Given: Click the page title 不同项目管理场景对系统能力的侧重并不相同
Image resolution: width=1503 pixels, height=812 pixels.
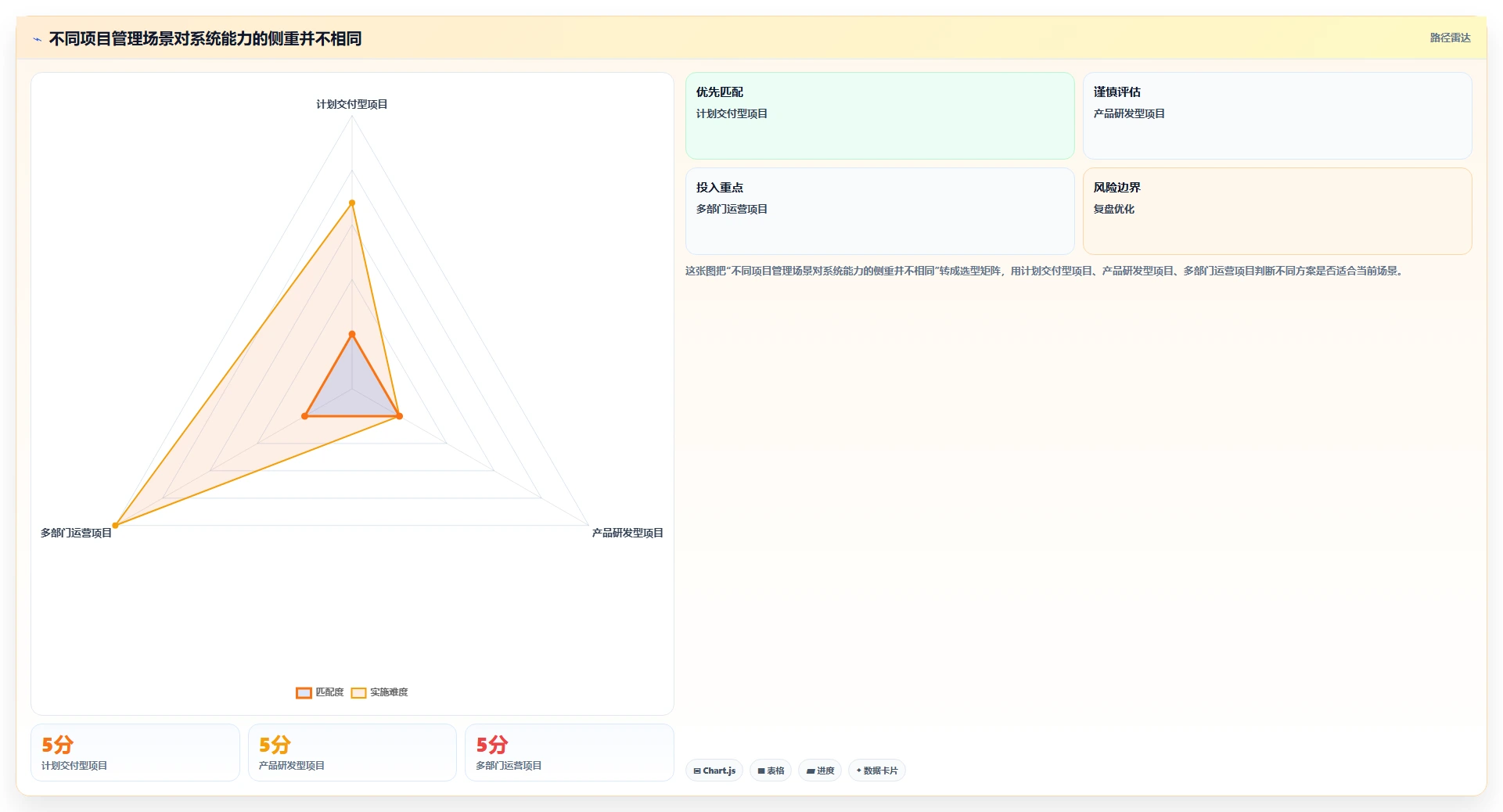Looking at the screenshot, I should coord(205,38).
